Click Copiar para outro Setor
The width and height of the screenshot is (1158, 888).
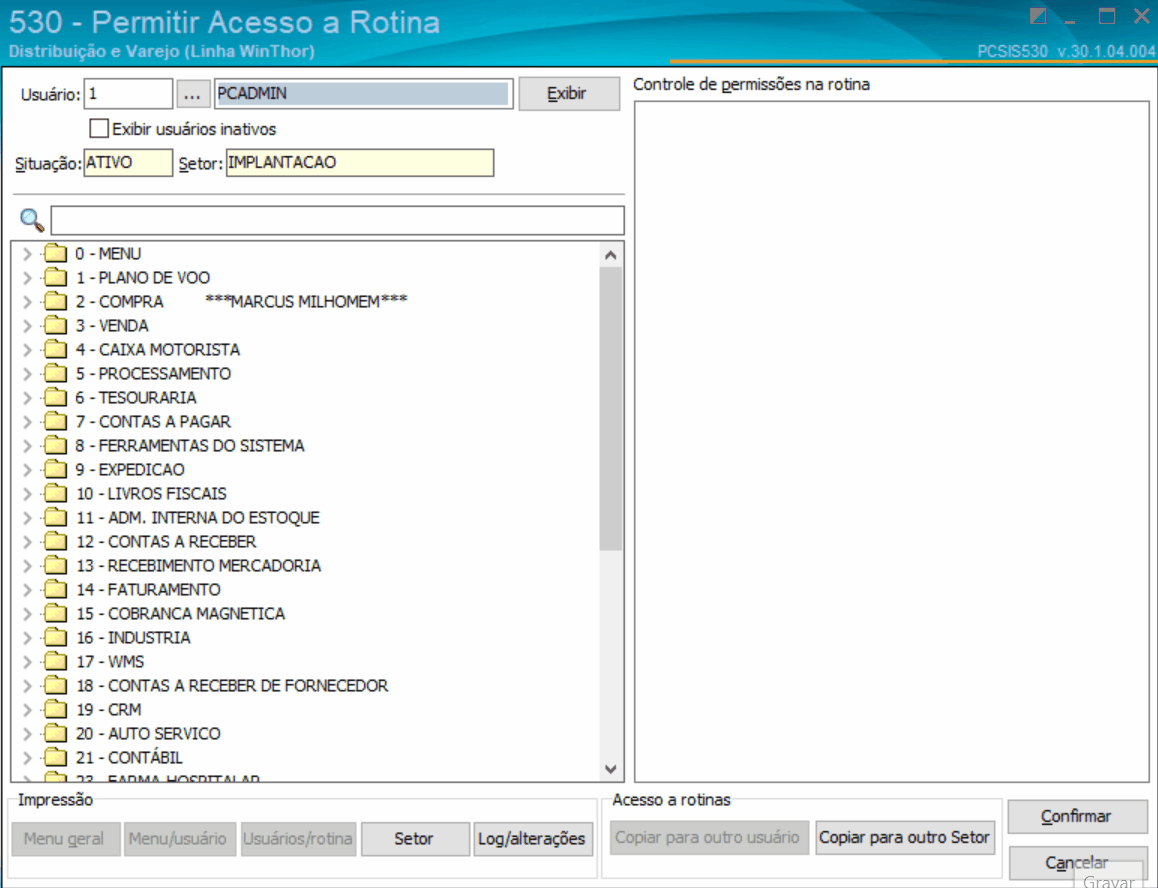pyautogui.click(x=904, y=838)
